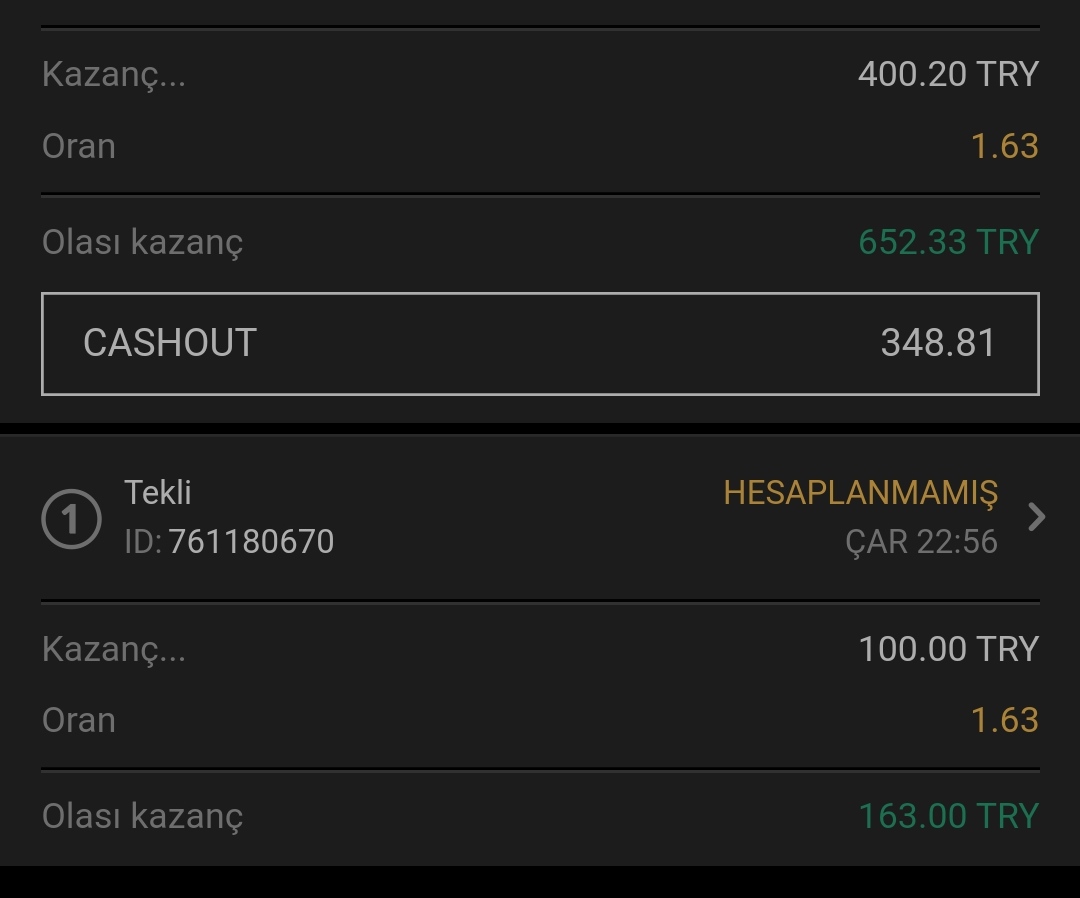Tap the 400.20 TRY stake amount
This screenshot has width=1080, height=898.
948,74
